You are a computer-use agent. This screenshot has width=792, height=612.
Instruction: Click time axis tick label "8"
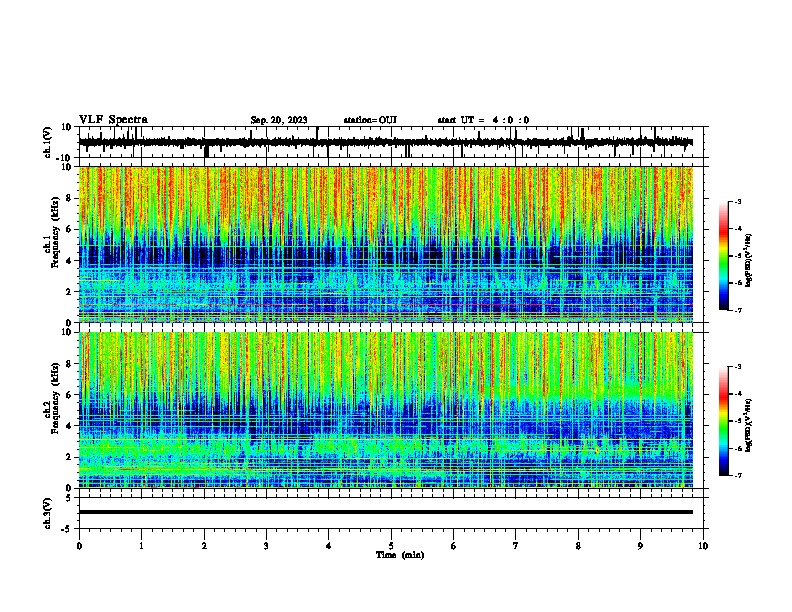[x=578, y=546]
